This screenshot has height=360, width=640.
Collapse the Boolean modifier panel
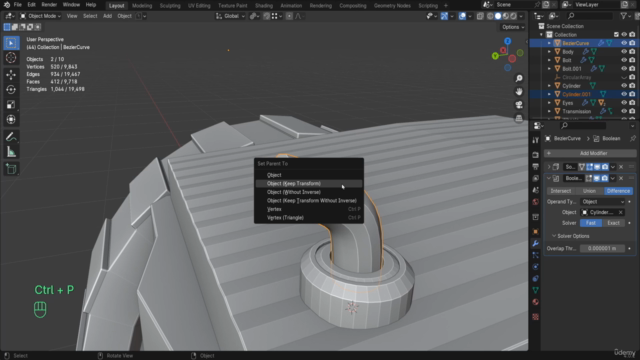coord(549,178)
